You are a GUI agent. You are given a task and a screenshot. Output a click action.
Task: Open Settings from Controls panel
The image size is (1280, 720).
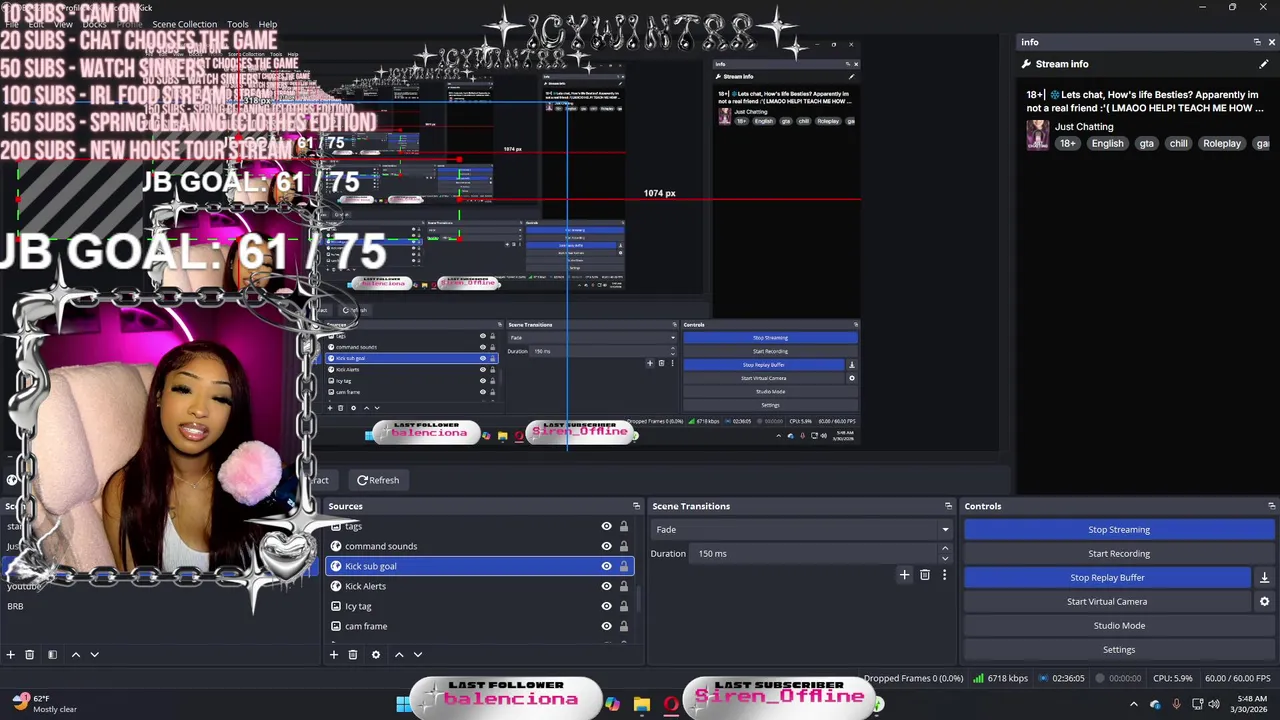(1119, 650)
